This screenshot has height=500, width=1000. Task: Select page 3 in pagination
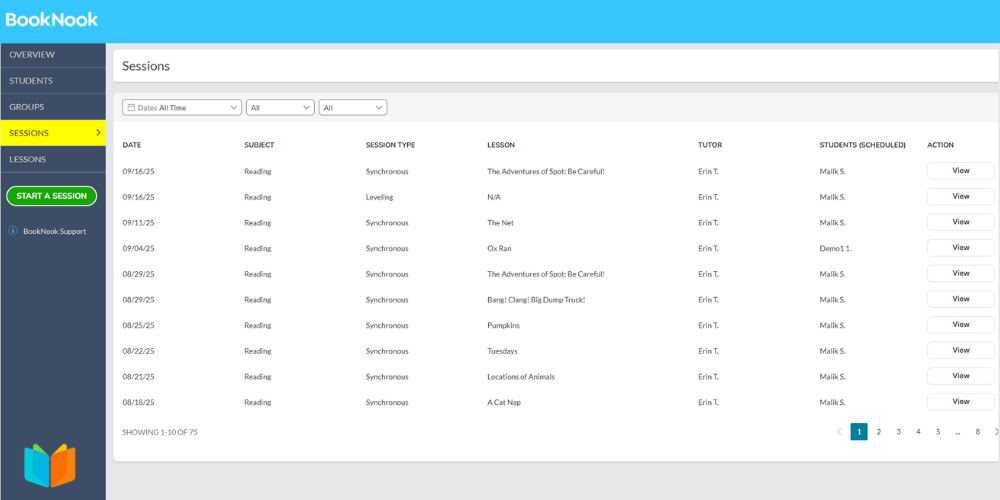pos(898,432)
